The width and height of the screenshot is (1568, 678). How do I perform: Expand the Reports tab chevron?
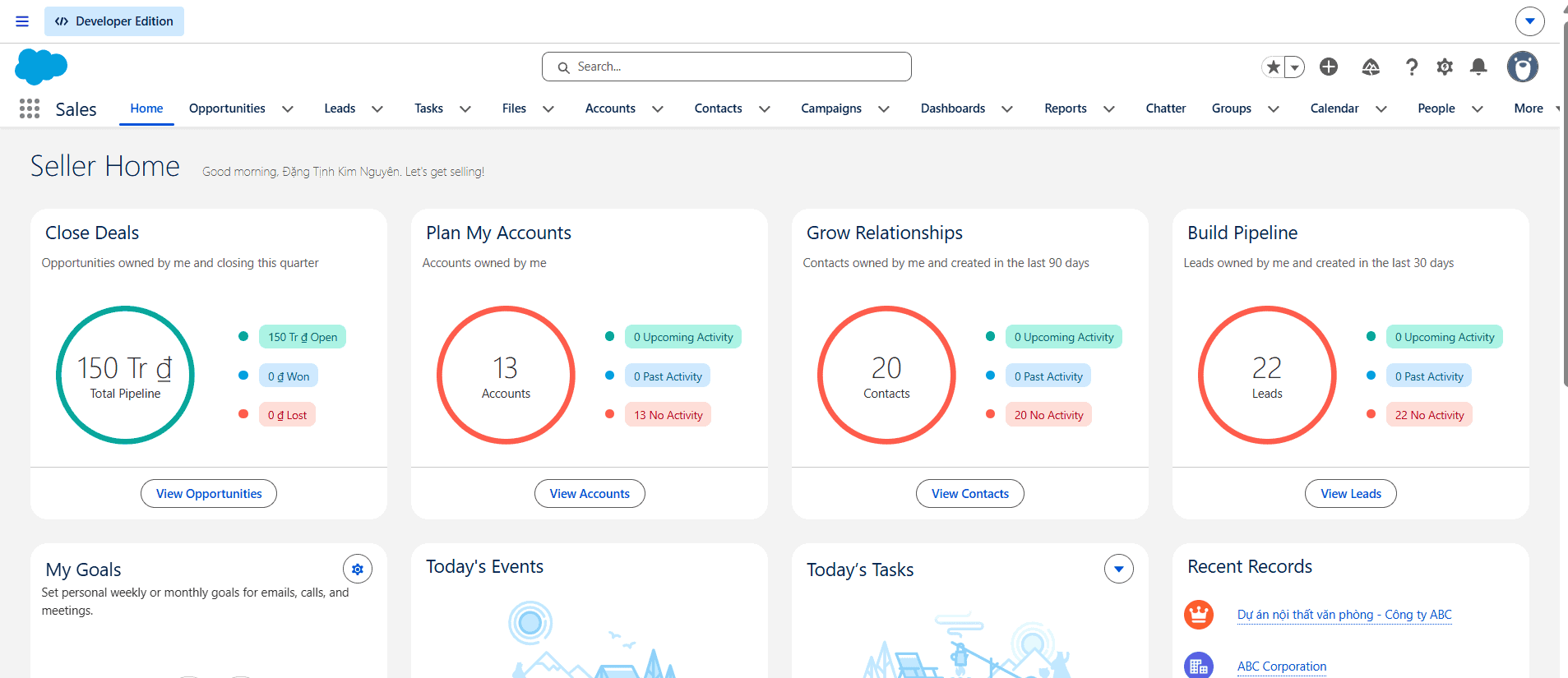click(1109, 108)
